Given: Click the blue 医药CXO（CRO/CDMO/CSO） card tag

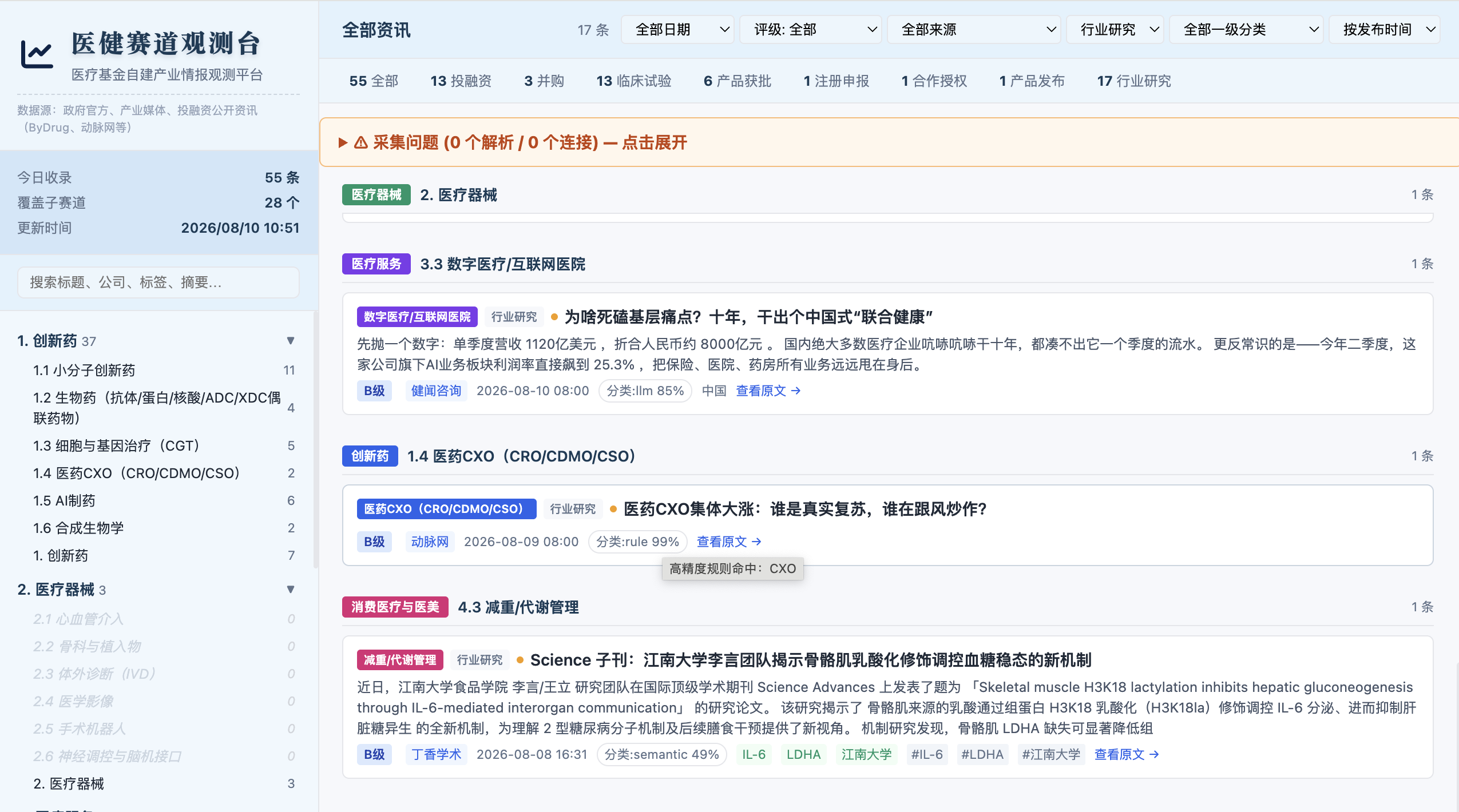Looking at the screenshot, I should pos(447,510).
